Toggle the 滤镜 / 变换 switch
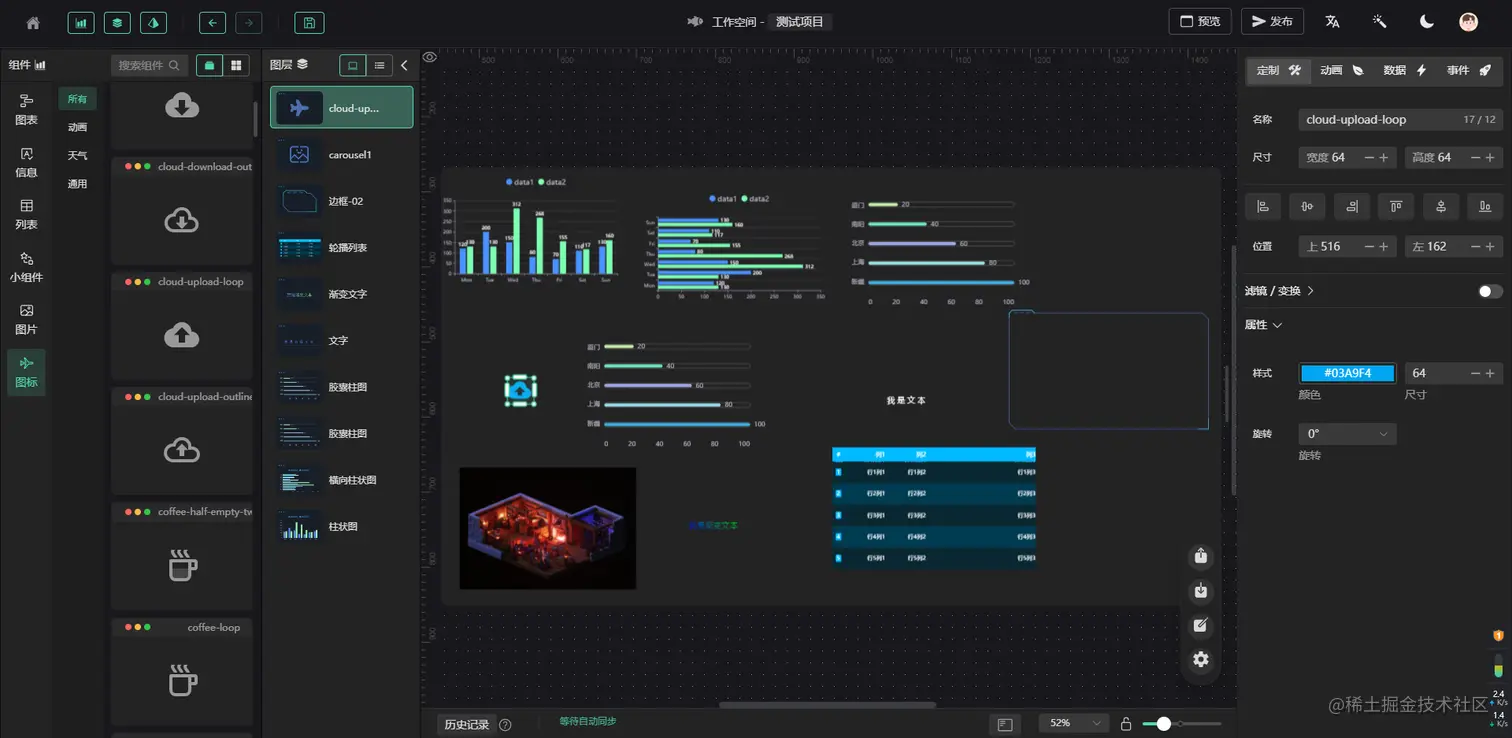 tap(1490, 291)
